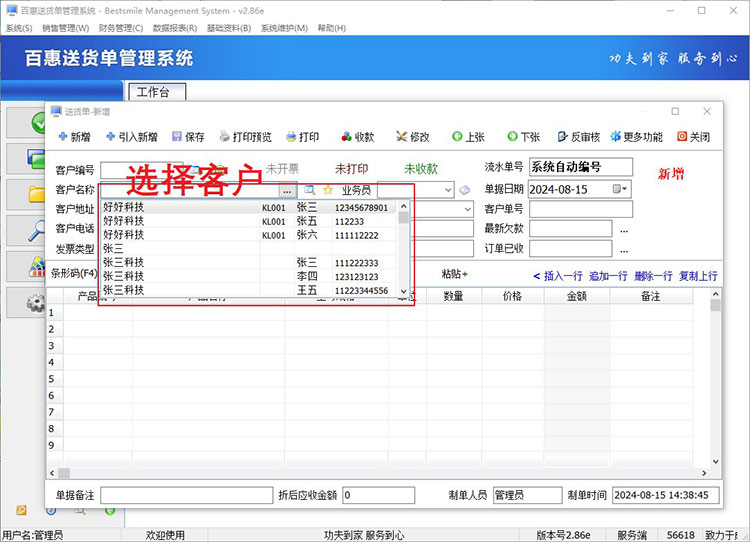The width and height of the screenshot is (750, 542).
Task: Select grid row number 1
Action: coord(55,313)
